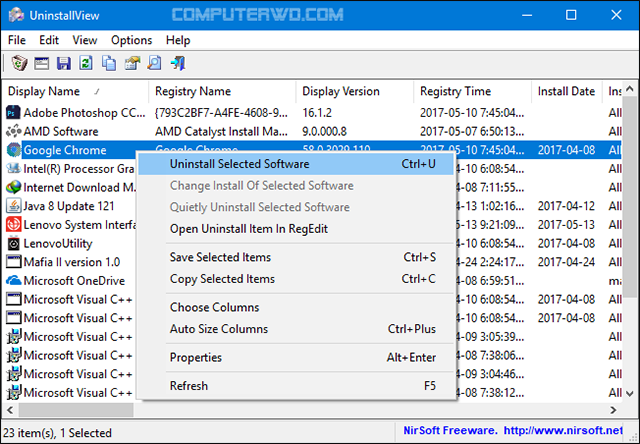640x444 pixels.
Task: Click the version 16.1.2 cell
Action: pyautogui.click(x=317, y=113)
